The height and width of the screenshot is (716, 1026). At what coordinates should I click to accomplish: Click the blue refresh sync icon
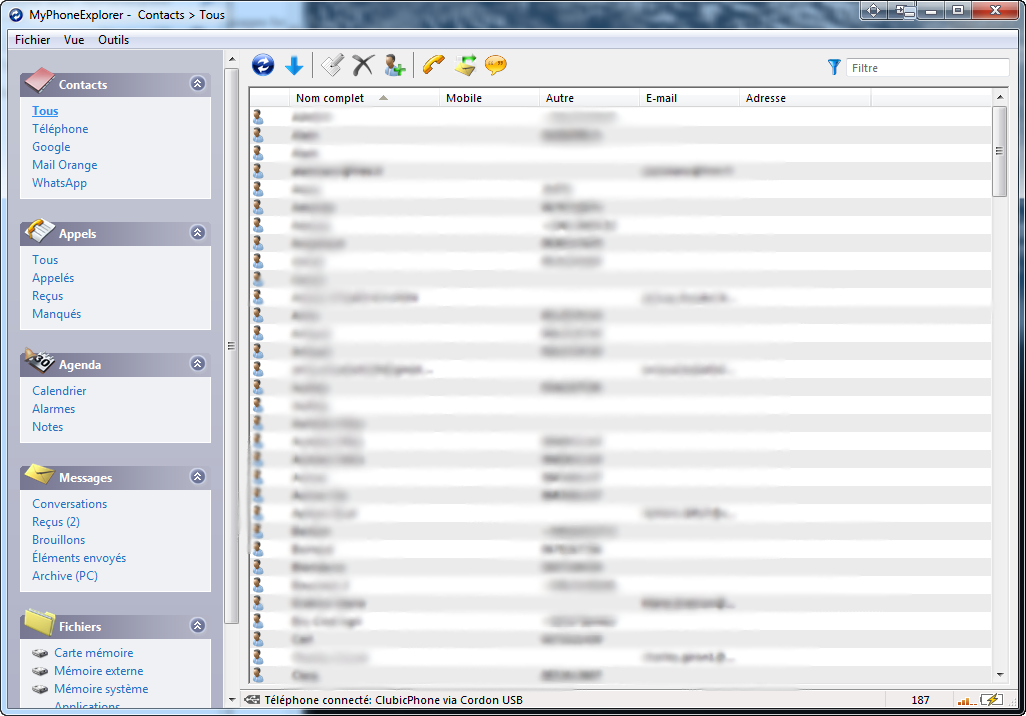tap(263, 66)
